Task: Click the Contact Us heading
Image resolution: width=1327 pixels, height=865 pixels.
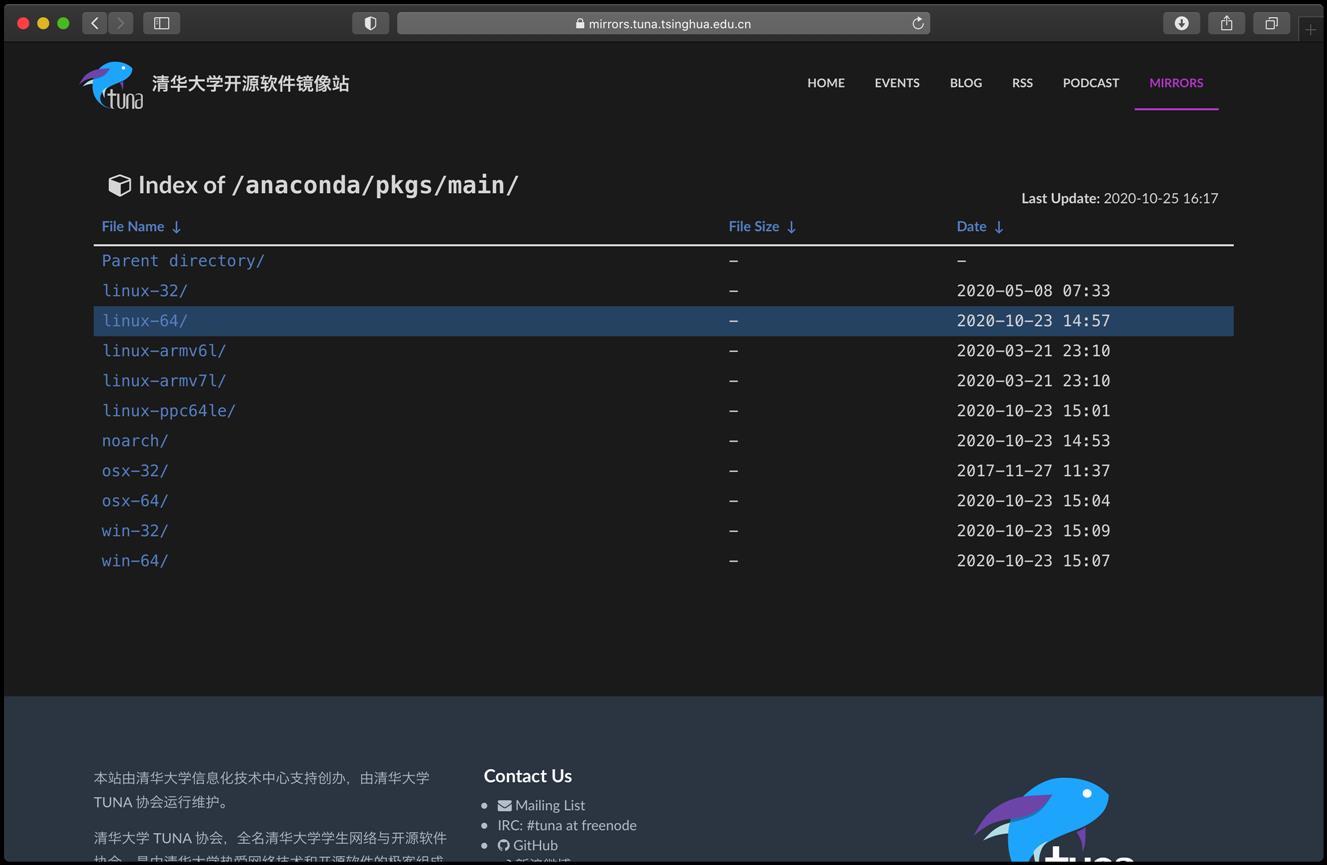Action: (x=528, y=776)
